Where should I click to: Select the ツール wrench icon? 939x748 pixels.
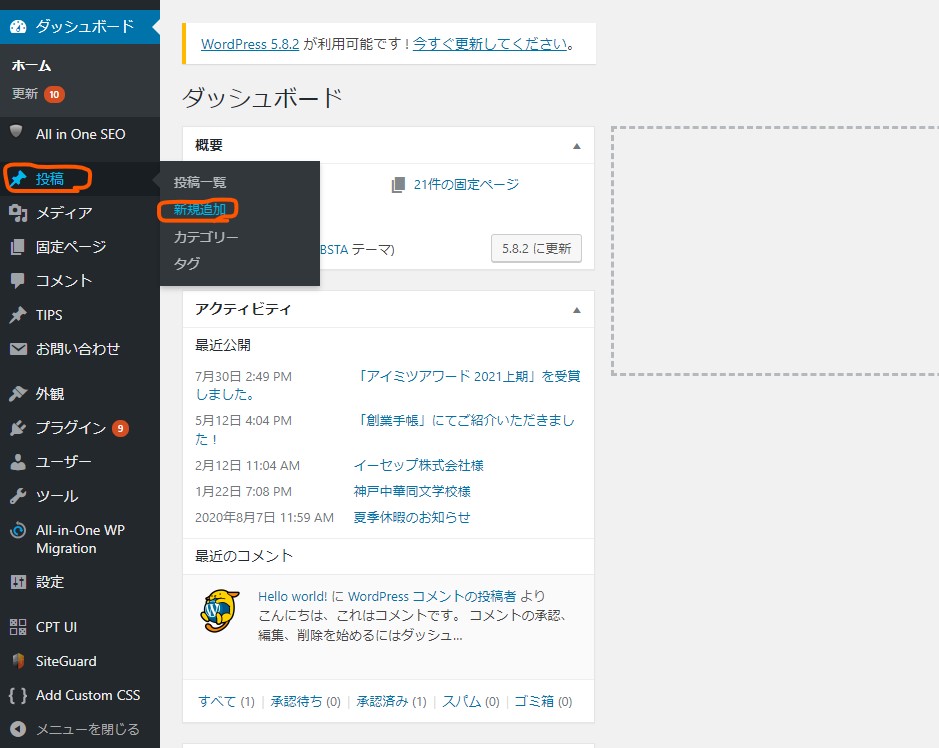point(18,495)
